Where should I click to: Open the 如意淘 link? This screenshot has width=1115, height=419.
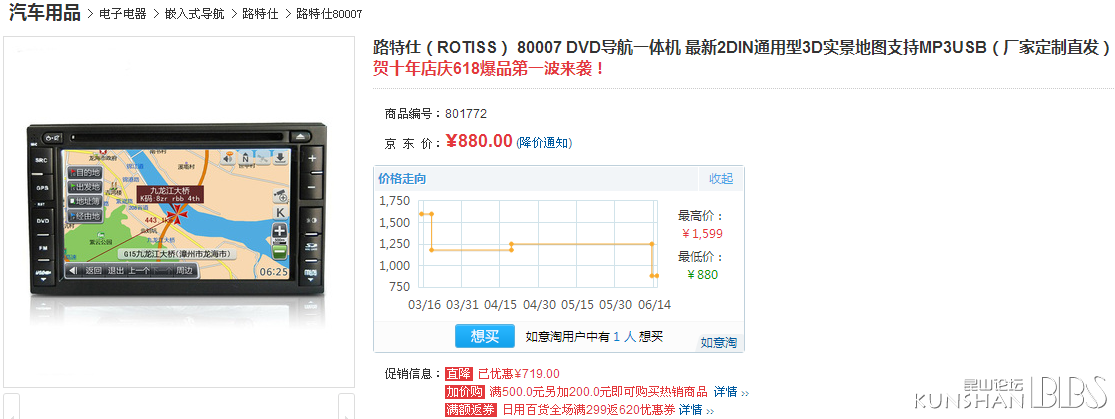tap(719, 343)
